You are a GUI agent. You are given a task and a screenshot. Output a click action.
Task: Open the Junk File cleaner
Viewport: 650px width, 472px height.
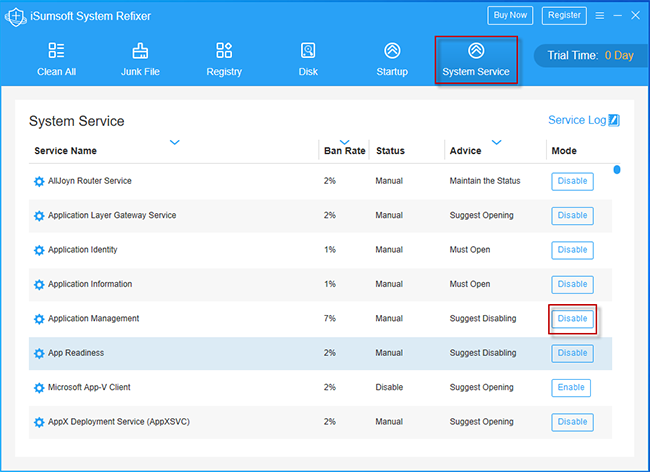pos(139,59)
